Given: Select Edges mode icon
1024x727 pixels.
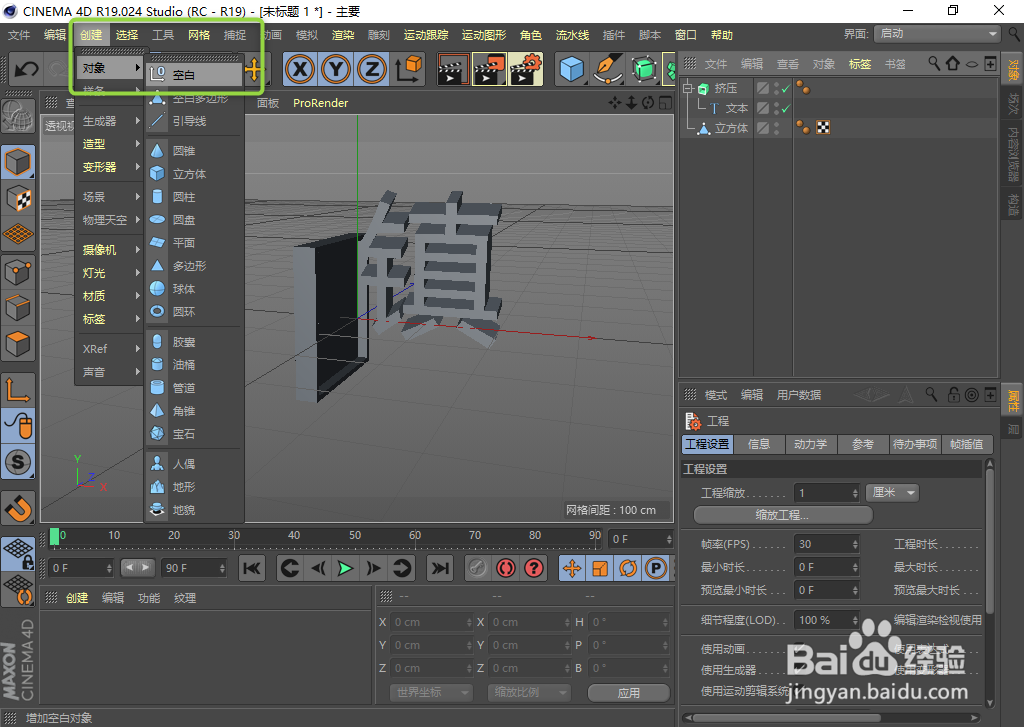Looking at the screenshot, I should point(18,307).
